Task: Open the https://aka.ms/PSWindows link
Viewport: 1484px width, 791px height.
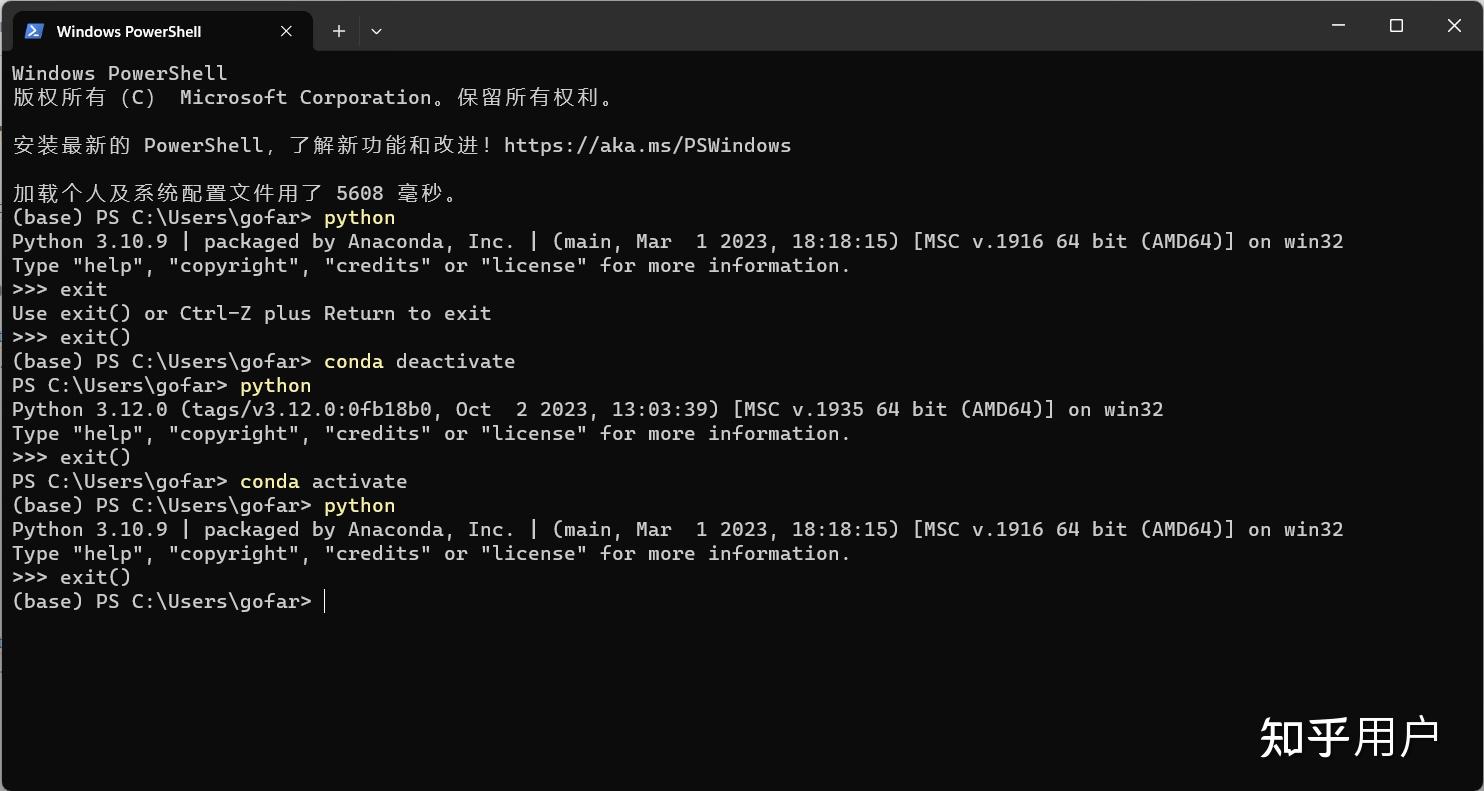Action: pos(647,145)
